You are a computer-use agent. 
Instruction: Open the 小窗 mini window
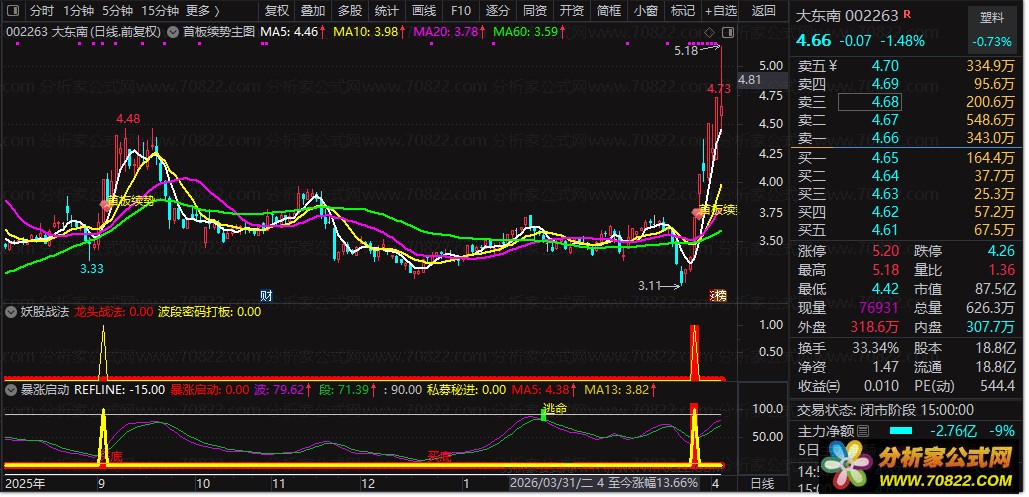[x=646, y=11]
